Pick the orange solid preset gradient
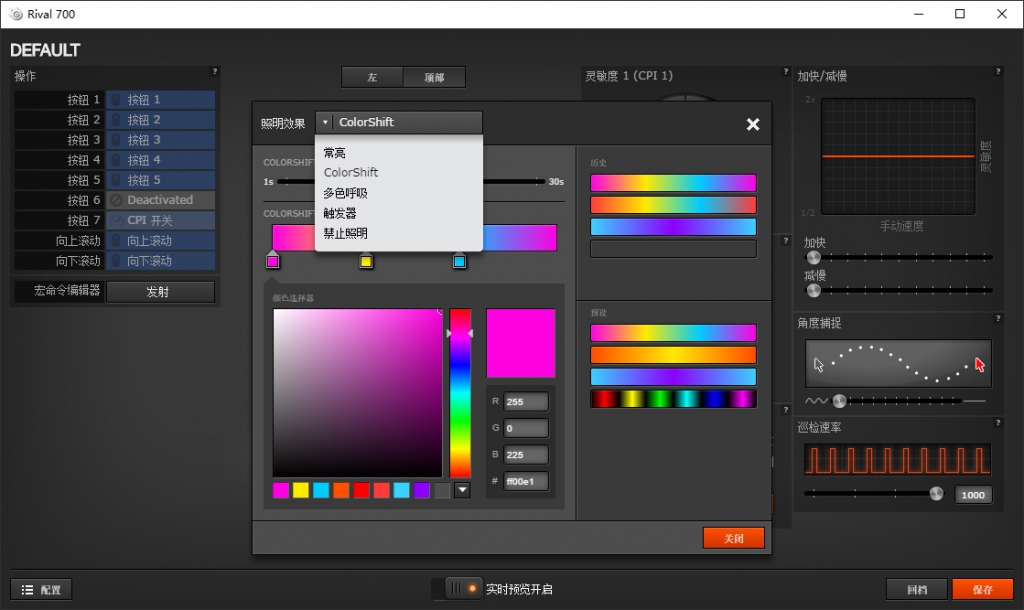This screenshot has height=610, width=1024. tap(673, 355)
